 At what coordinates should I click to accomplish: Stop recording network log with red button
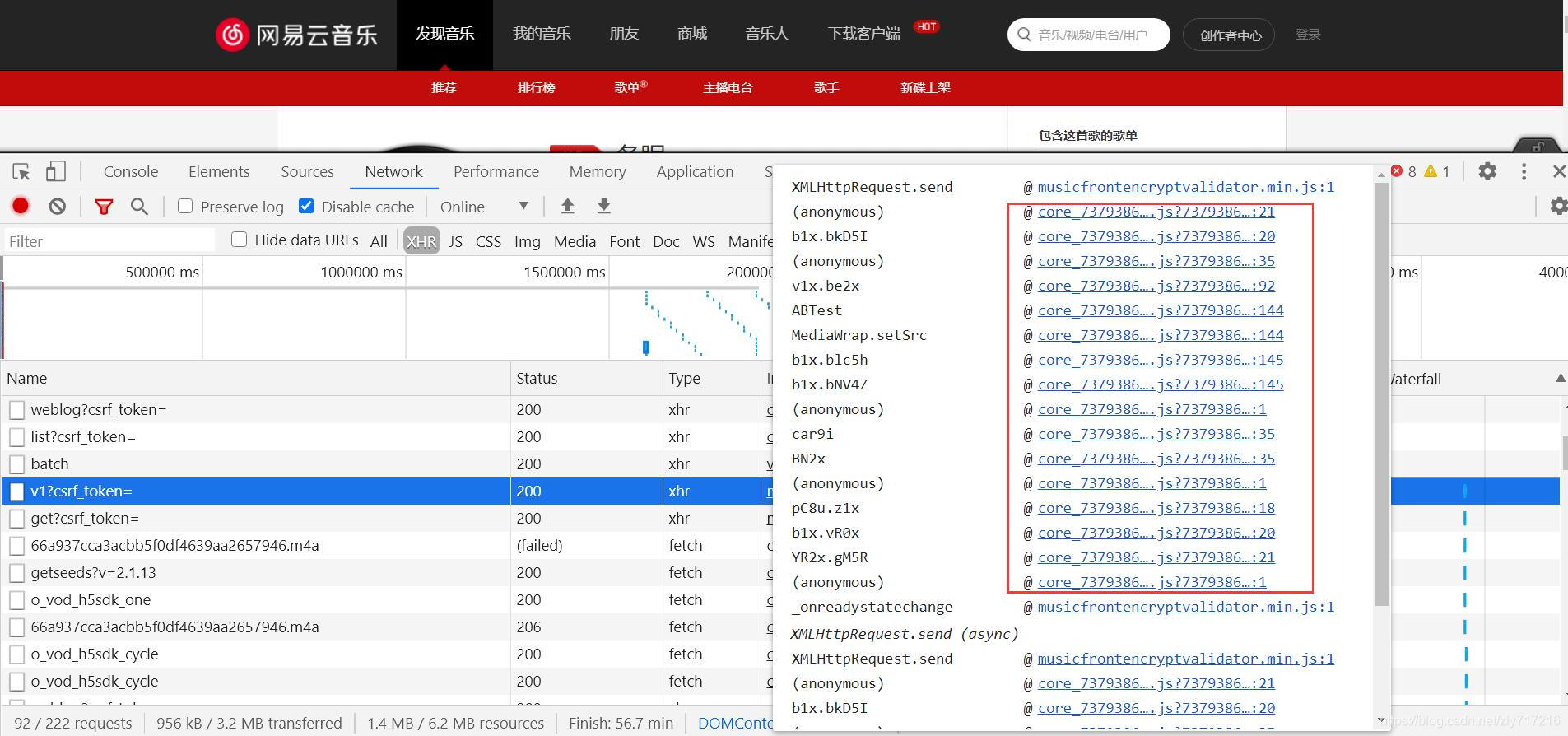pyautogui.click(x=21, y=207)
